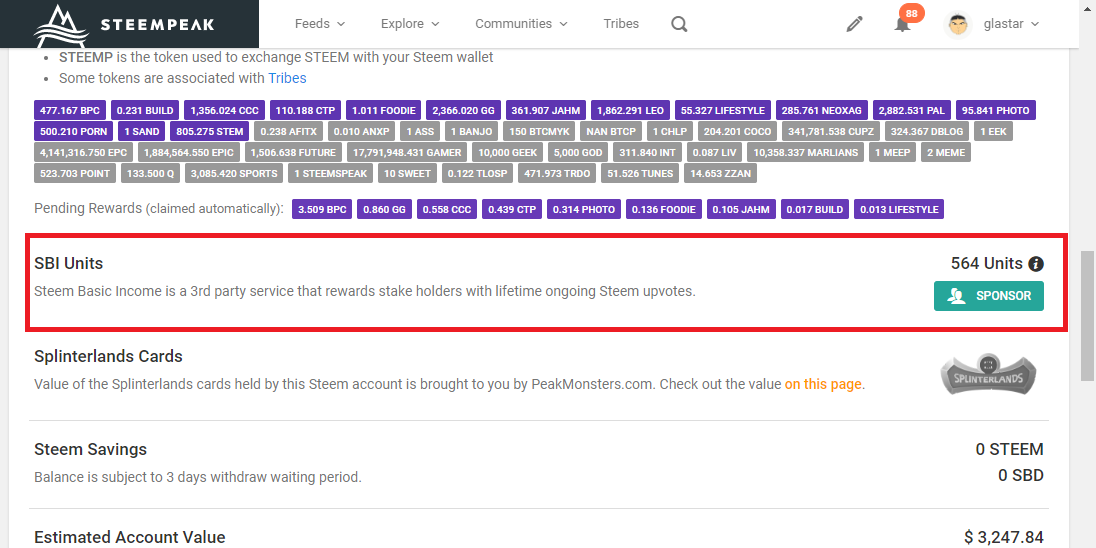The width and height of the screenshot is (1096, 548).
Task: Select the 1.011 FOODIE token
Action: pos(384,110)
